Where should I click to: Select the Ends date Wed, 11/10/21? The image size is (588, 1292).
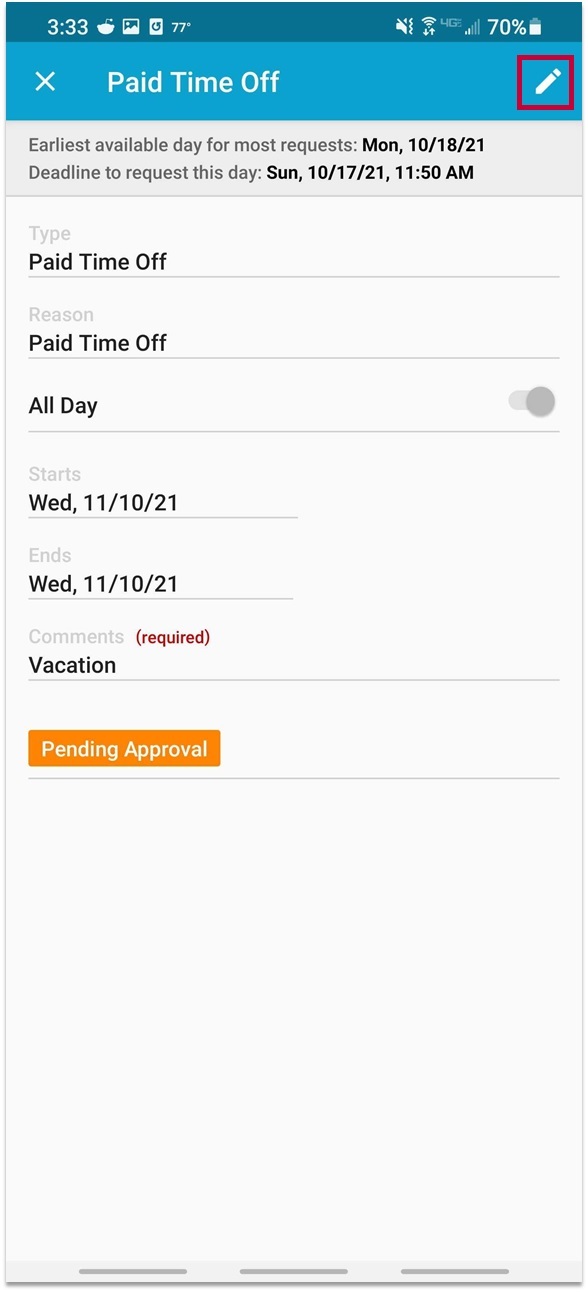(x=161, y=584)
